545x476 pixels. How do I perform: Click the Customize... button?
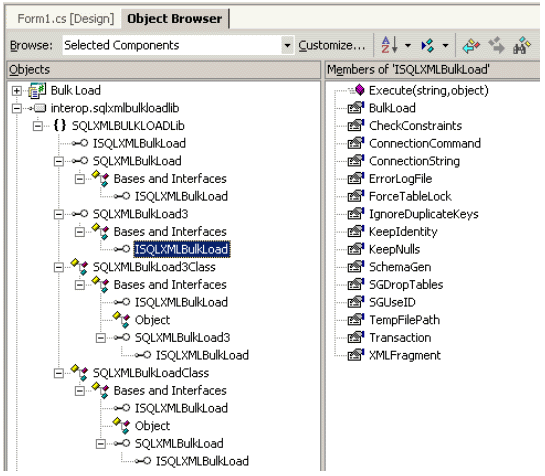click(x=332, y=45)
